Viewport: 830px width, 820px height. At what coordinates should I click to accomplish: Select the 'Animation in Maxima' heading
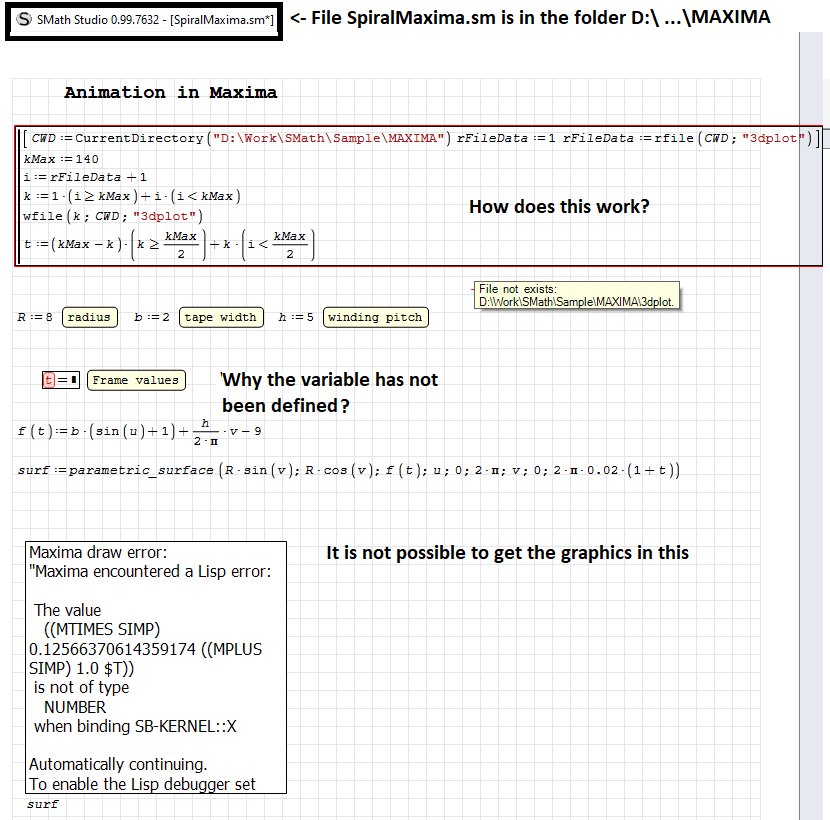pyautogui.click(x=170, y=93)
